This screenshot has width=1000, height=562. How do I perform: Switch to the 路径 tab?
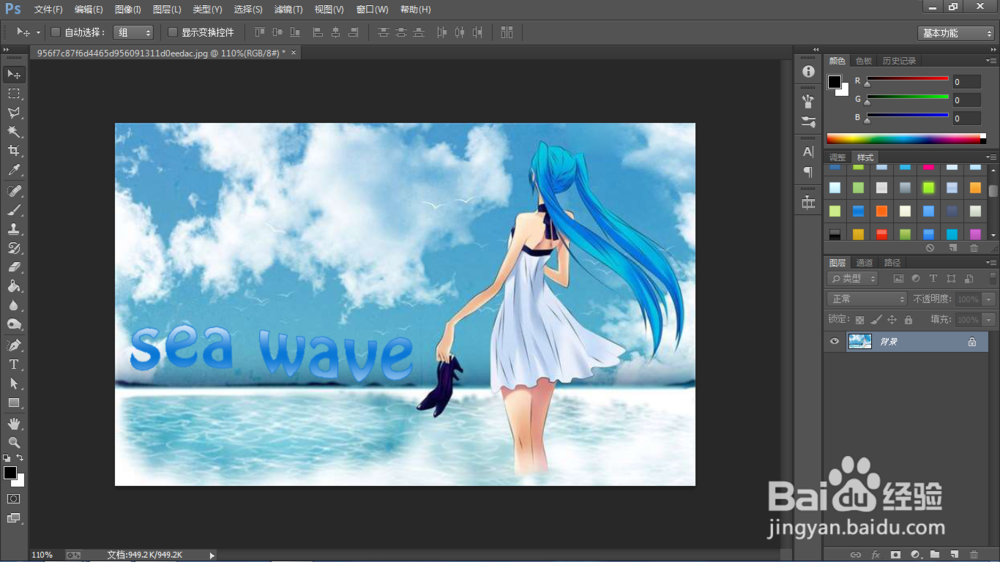pyautogui.click(x=892, y=263)
